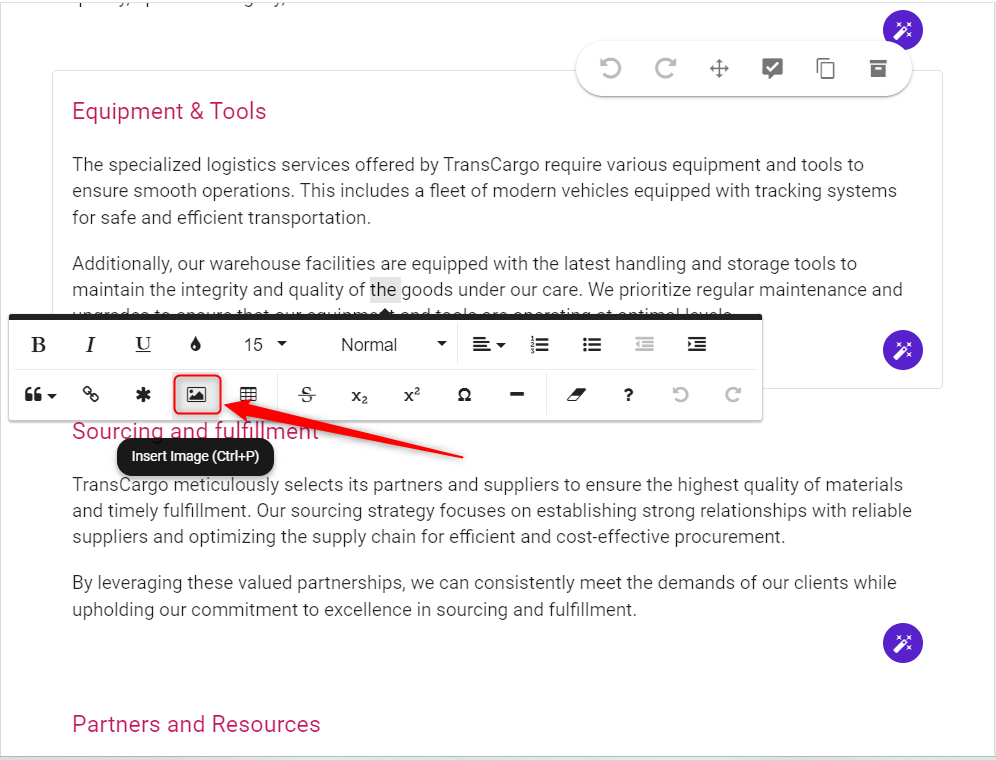Click paragraph starting 'By leveraging these valued'

(x=484, y=596)
